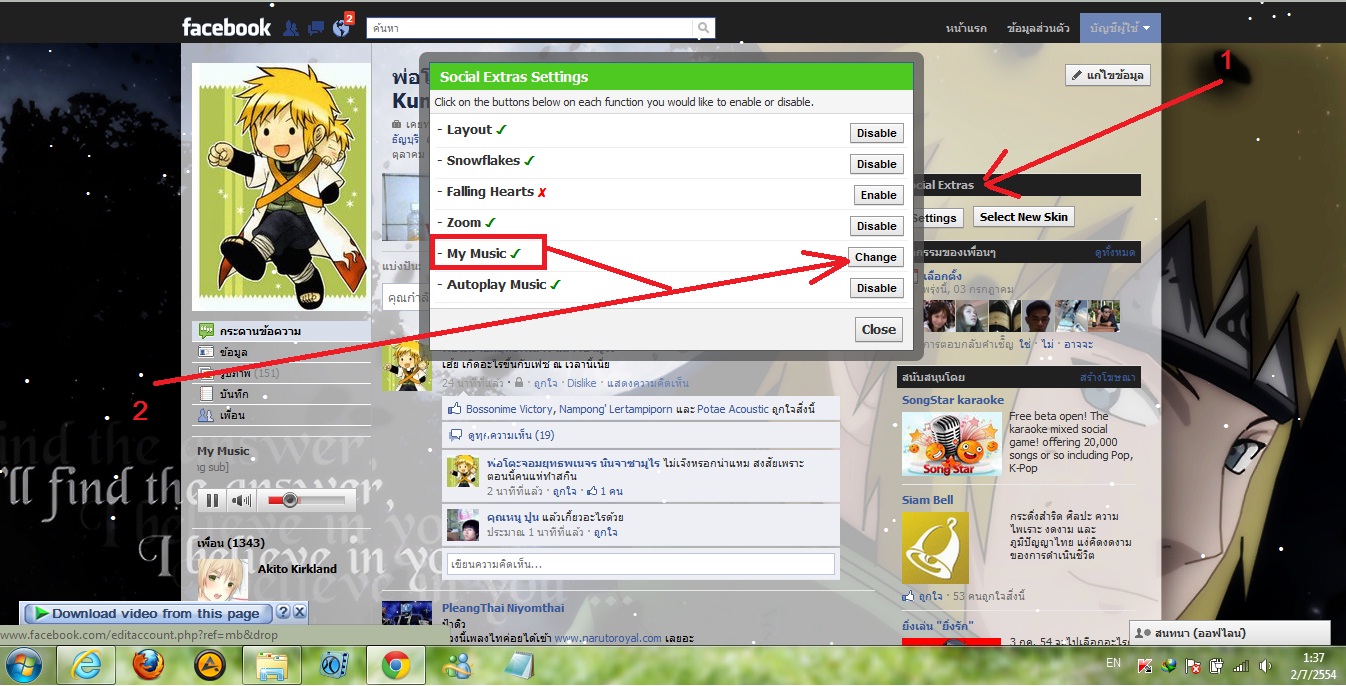Launch Firefox from taskbar
This screenshot has width=1346, height=686.
pos(148,665)
